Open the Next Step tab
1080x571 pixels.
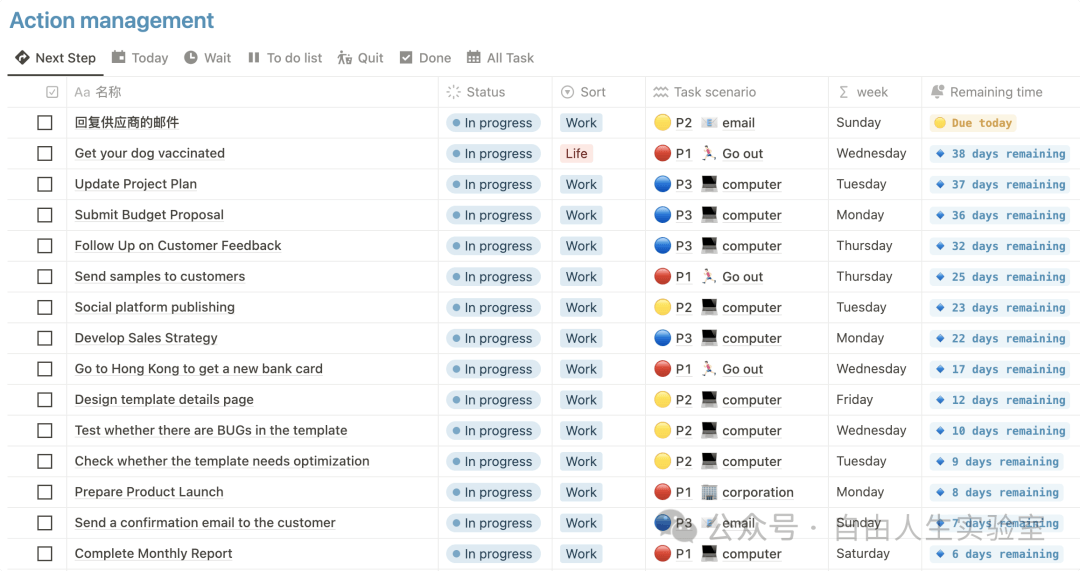(x=55, y=58)
